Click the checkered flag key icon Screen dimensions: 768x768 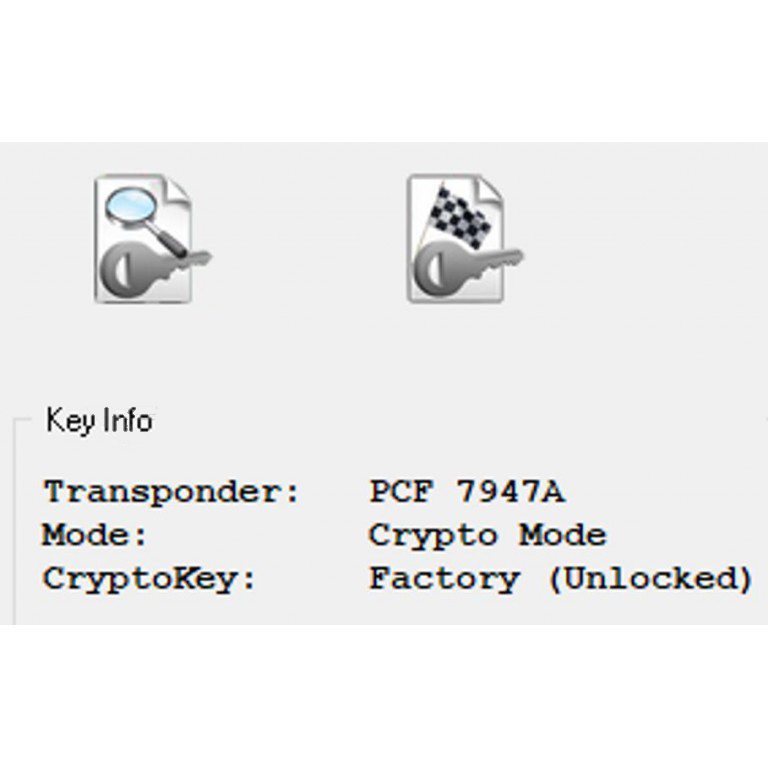[460, 238]
